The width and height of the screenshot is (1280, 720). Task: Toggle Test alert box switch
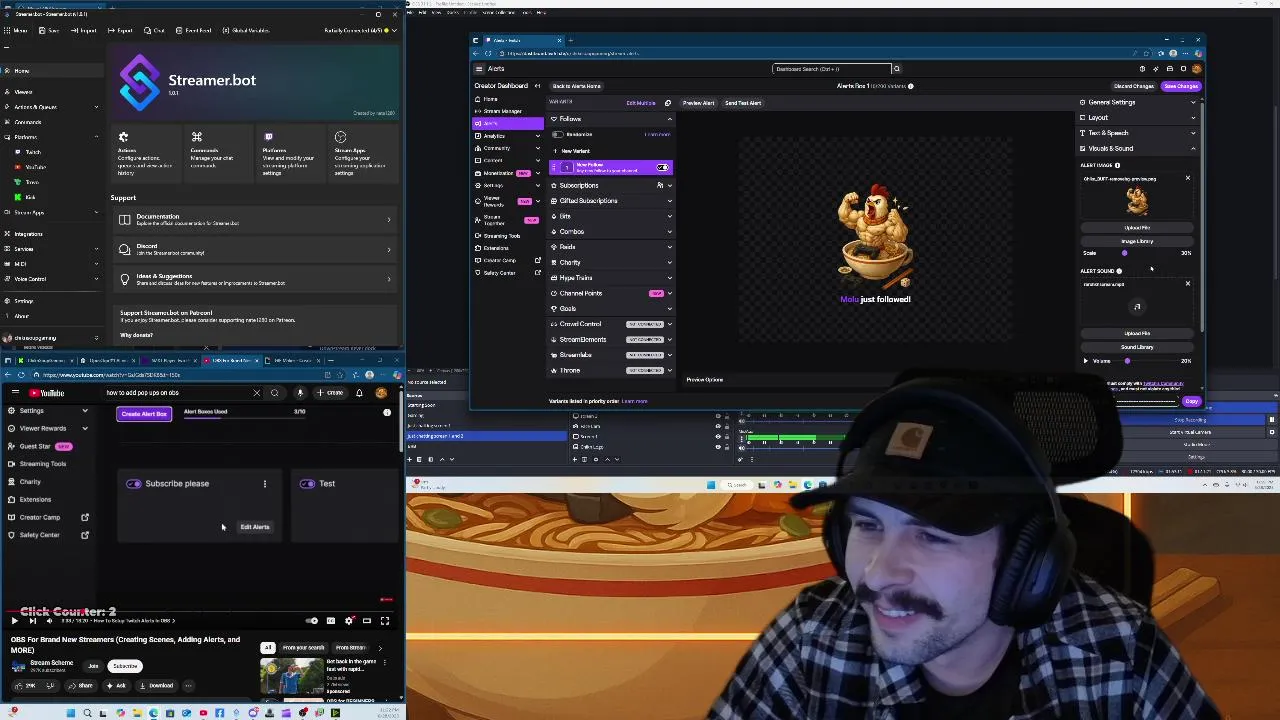[307, 484]
